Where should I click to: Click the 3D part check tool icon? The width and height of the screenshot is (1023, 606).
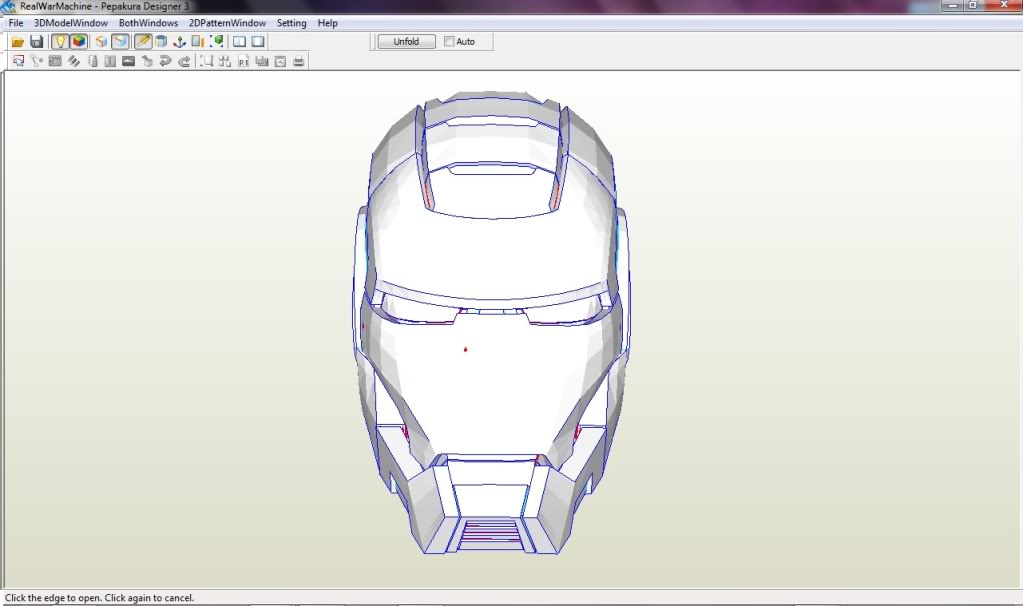(147, 61)
